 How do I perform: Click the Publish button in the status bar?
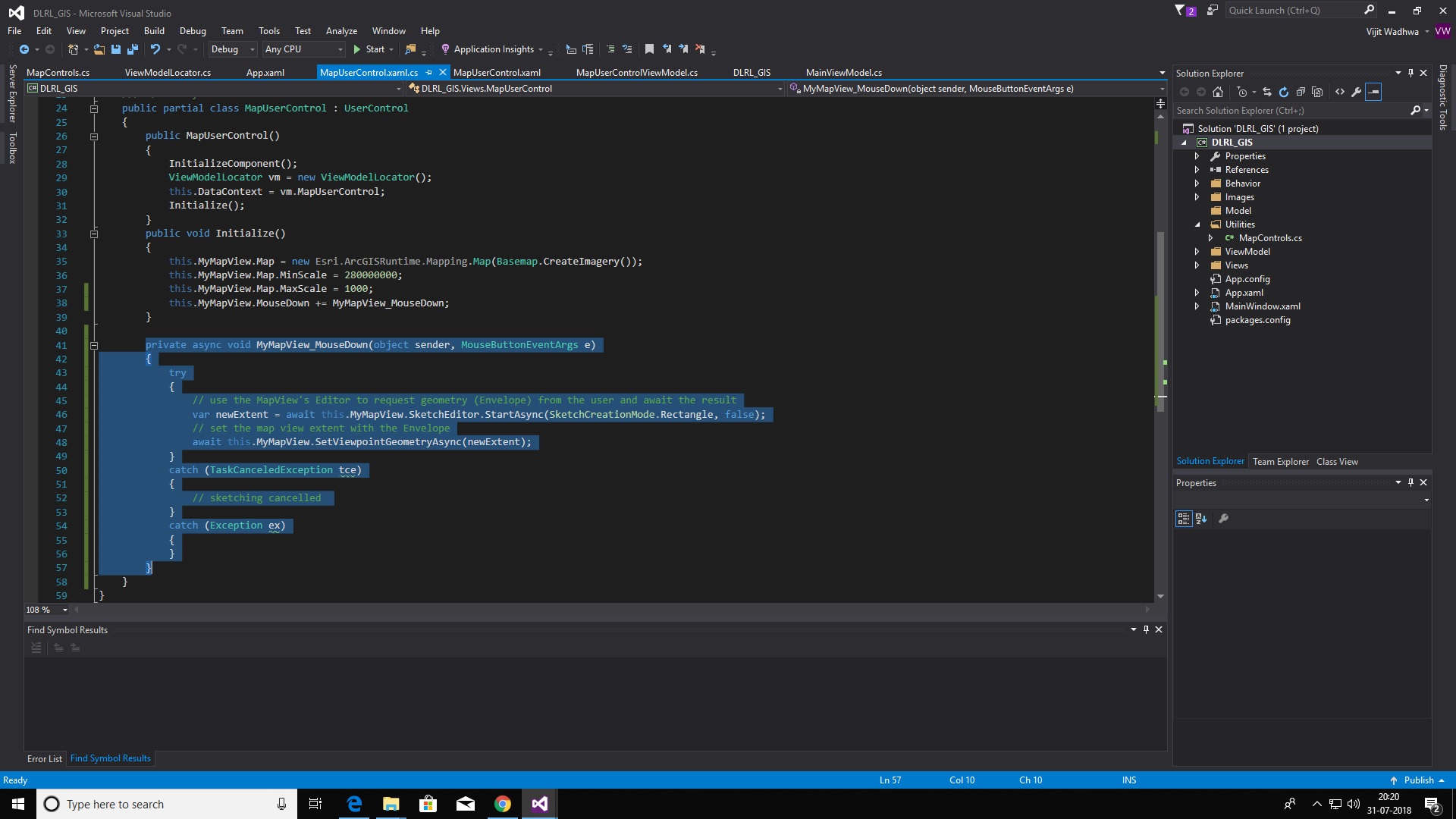(x=1417, y=780)
